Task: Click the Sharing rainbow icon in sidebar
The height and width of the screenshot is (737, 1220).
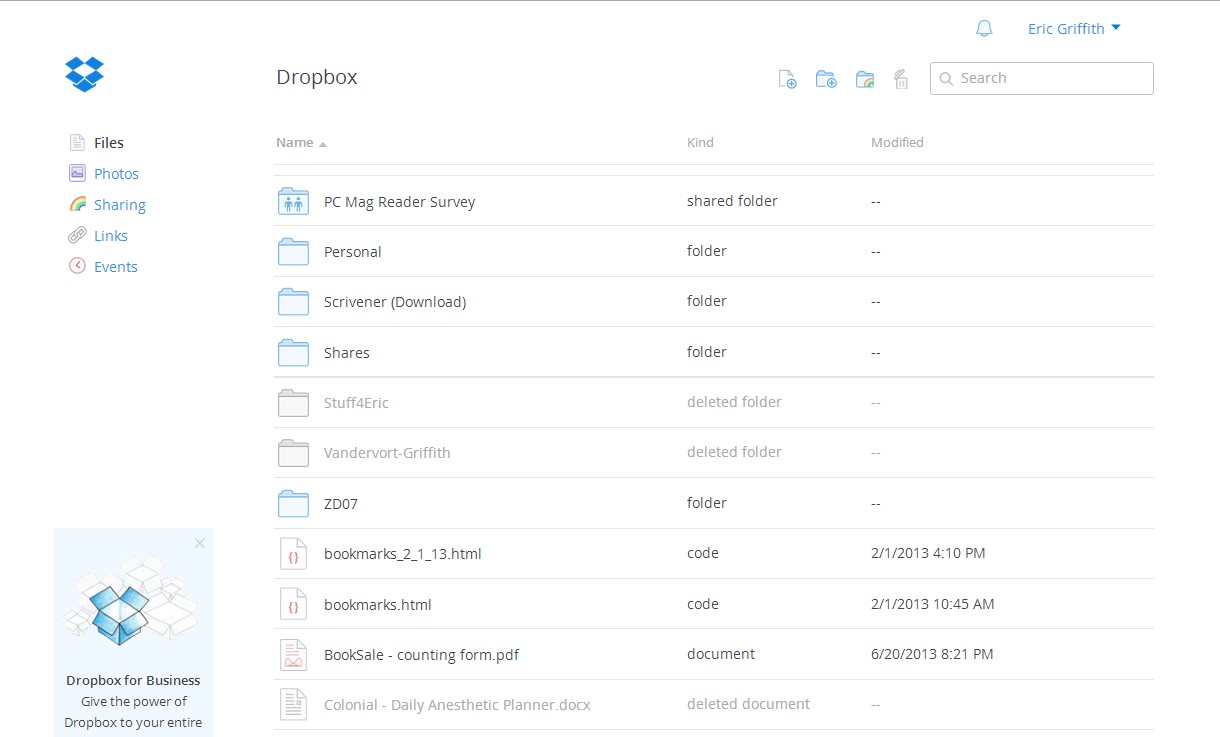Action: tap(77, 204)
